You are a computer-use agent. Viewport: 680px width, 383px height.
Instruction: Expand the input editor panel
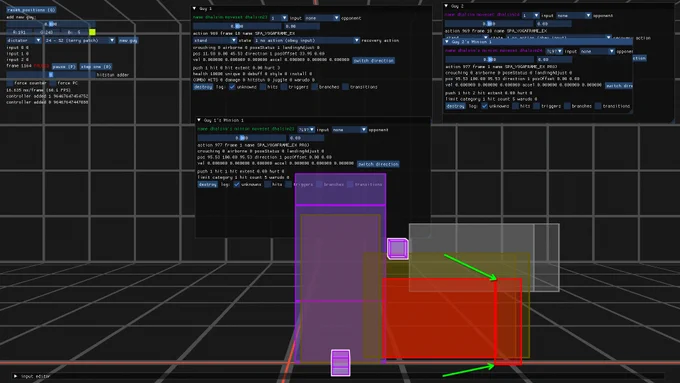pyautogui.click(x=16, y=376)
